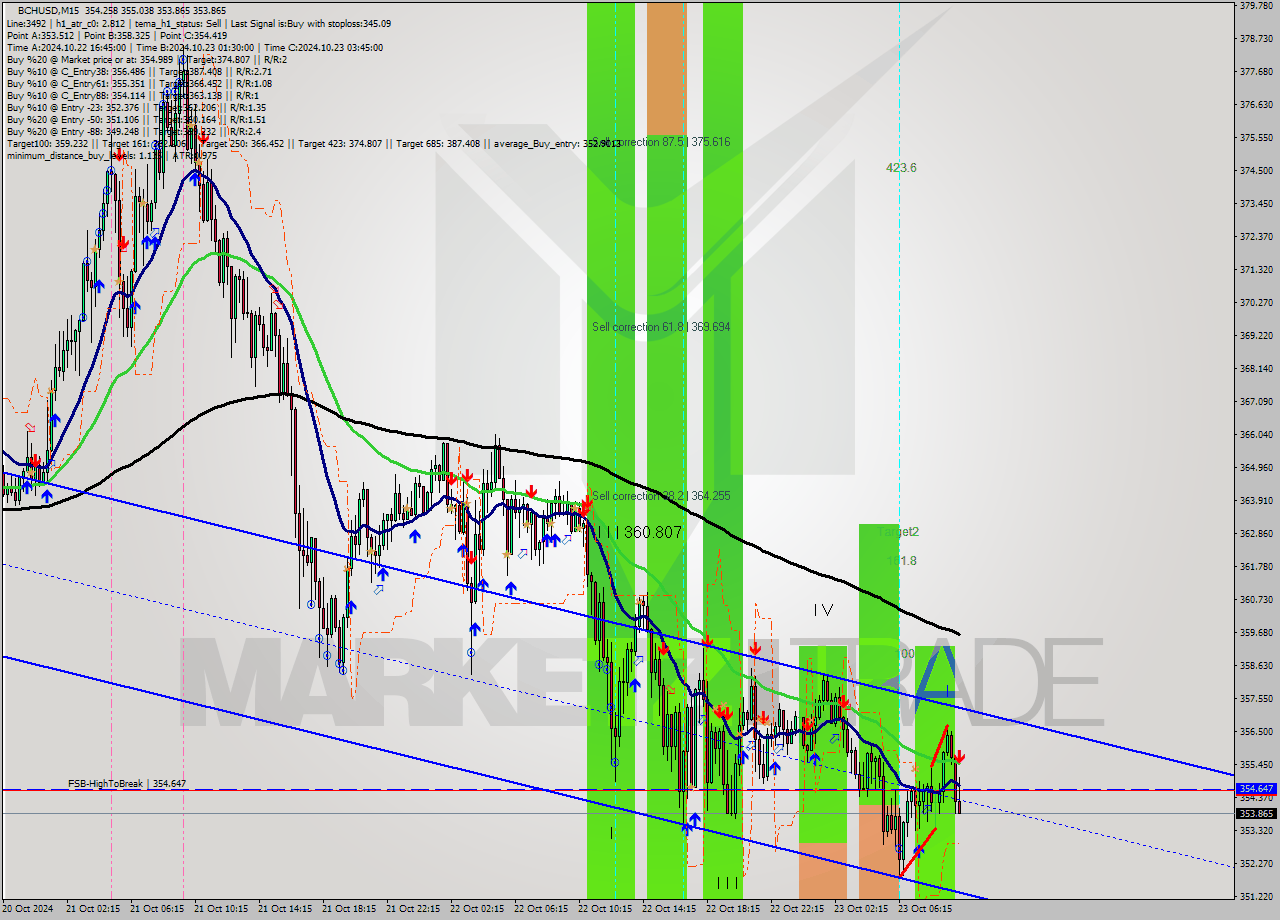Viewport: 1280px width, 920px height.
Task: Click the 366.040 price scale value
Action: click(1255, 434)
